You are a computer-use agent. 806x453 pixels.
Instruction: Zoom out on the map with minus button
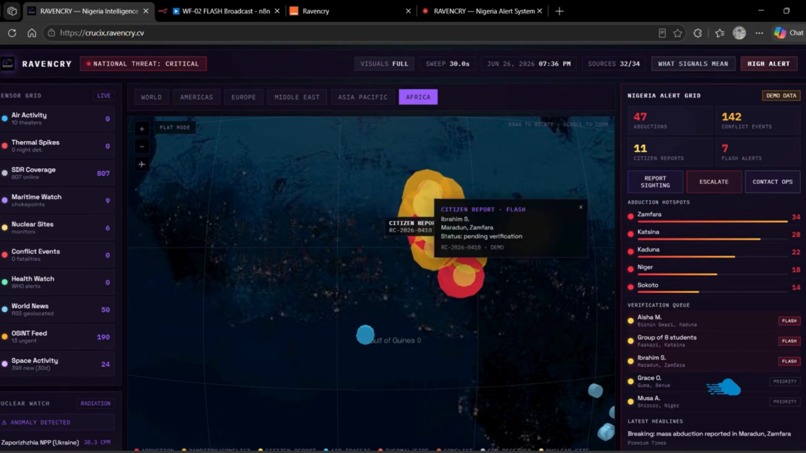click(x=142, y=147)
